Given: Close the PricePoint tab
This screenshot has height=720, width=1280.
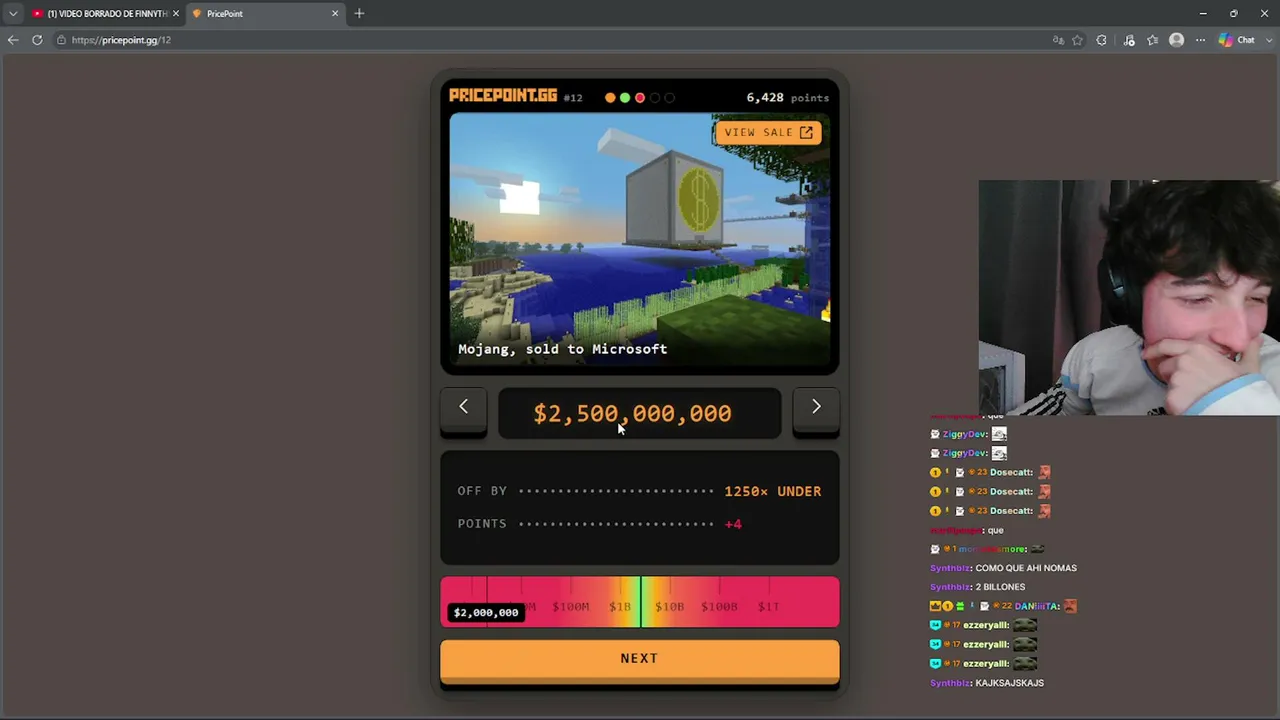Looking at the screenshot, I should (335, 13).
